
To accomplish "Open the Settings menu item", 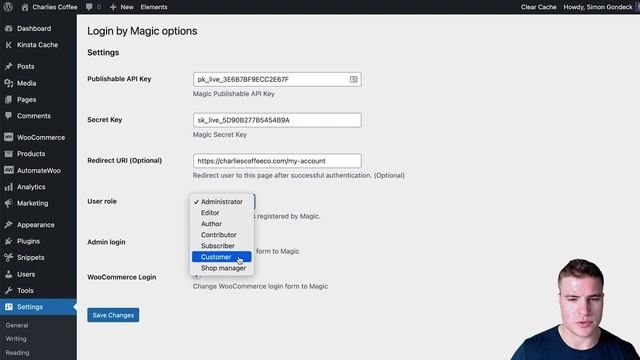I will coord(38,307).
